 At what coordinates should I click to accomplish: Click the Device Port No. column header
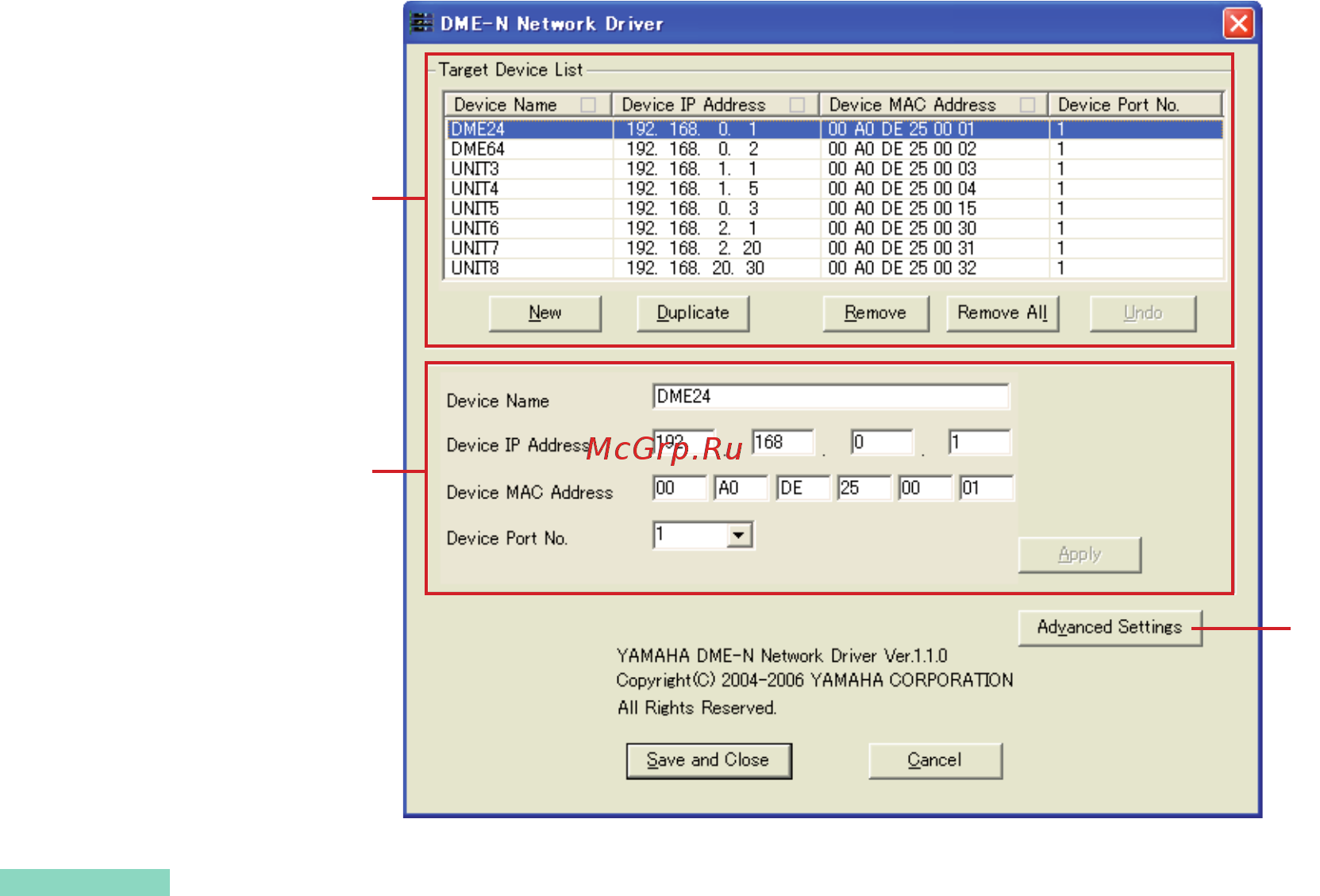pos(1135,105)
